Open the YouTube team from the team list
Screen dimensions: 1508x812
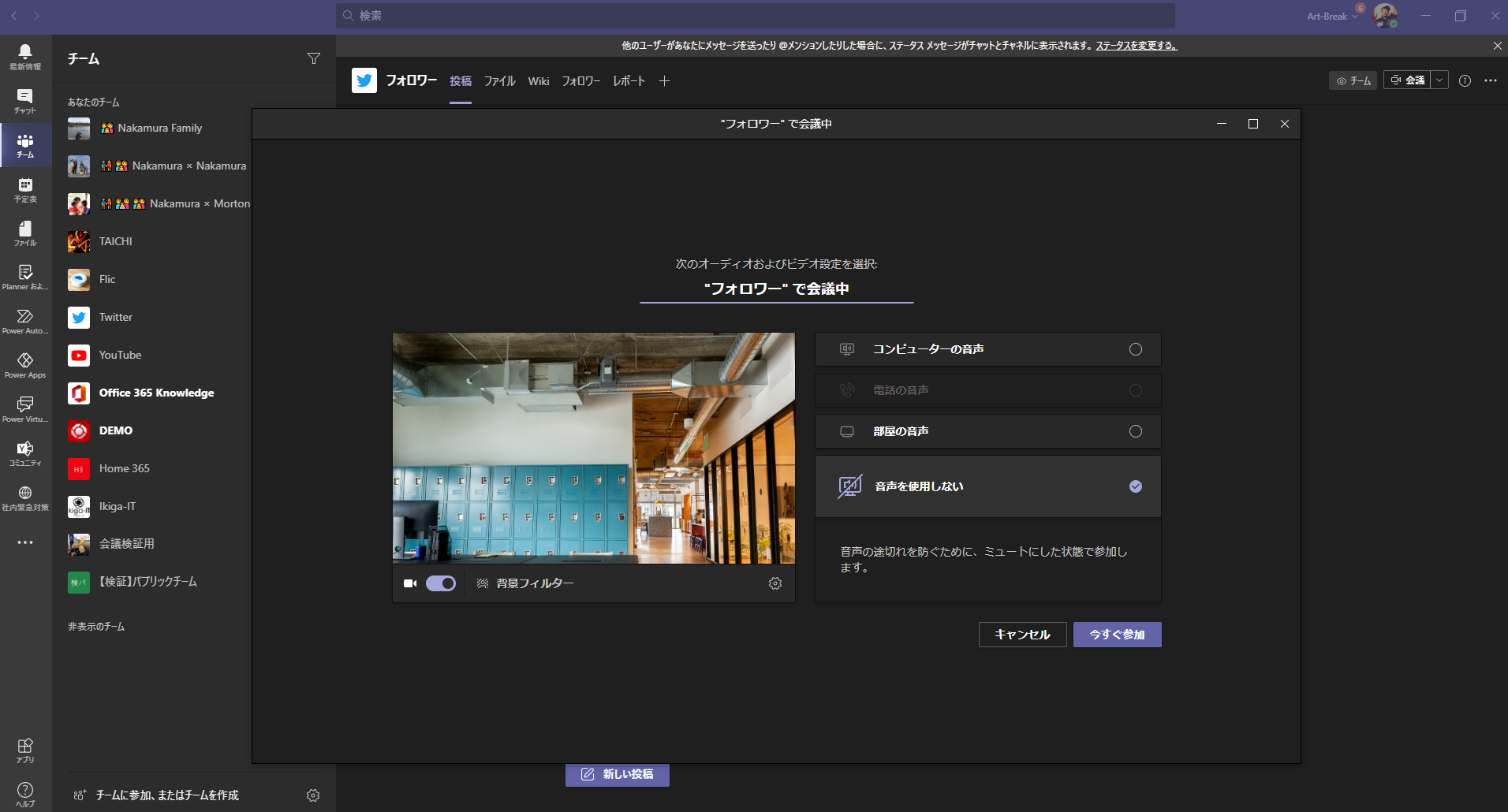pyautogui.click(x=121, y=355)
